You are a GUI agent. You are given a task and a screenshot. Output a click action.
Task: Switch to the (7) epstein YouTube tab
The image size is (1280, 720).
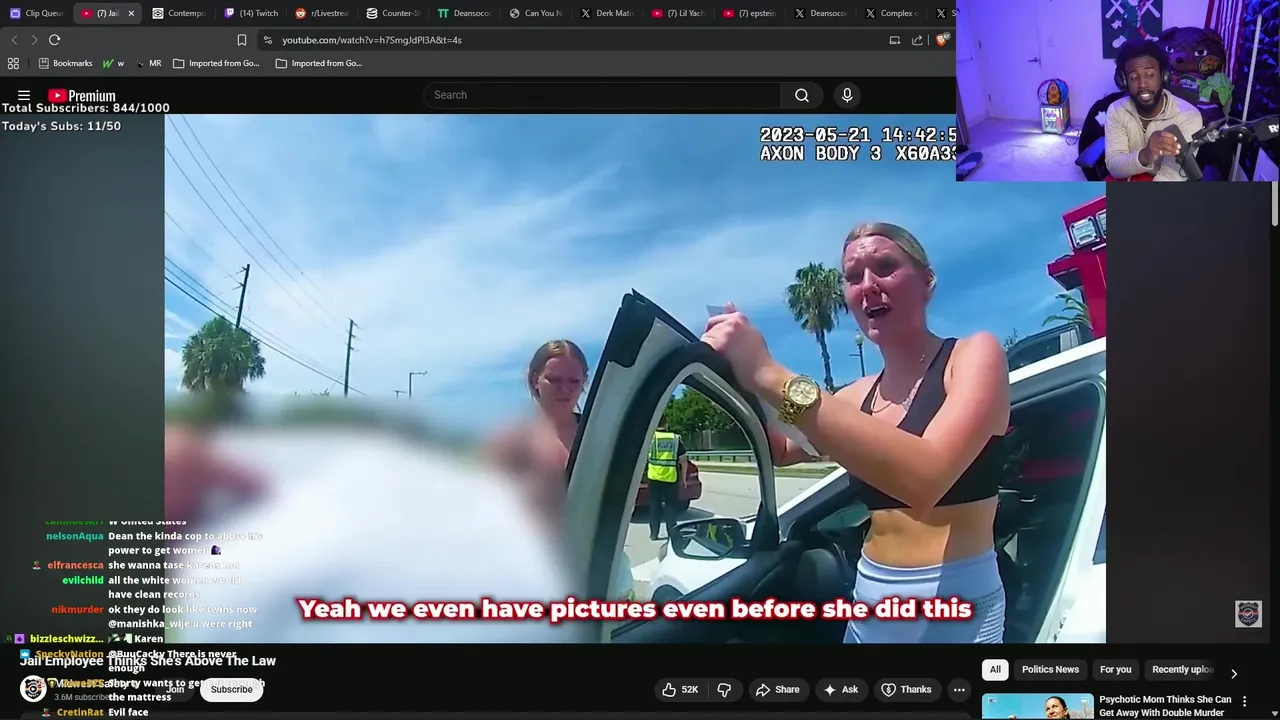tap(750, 13)
